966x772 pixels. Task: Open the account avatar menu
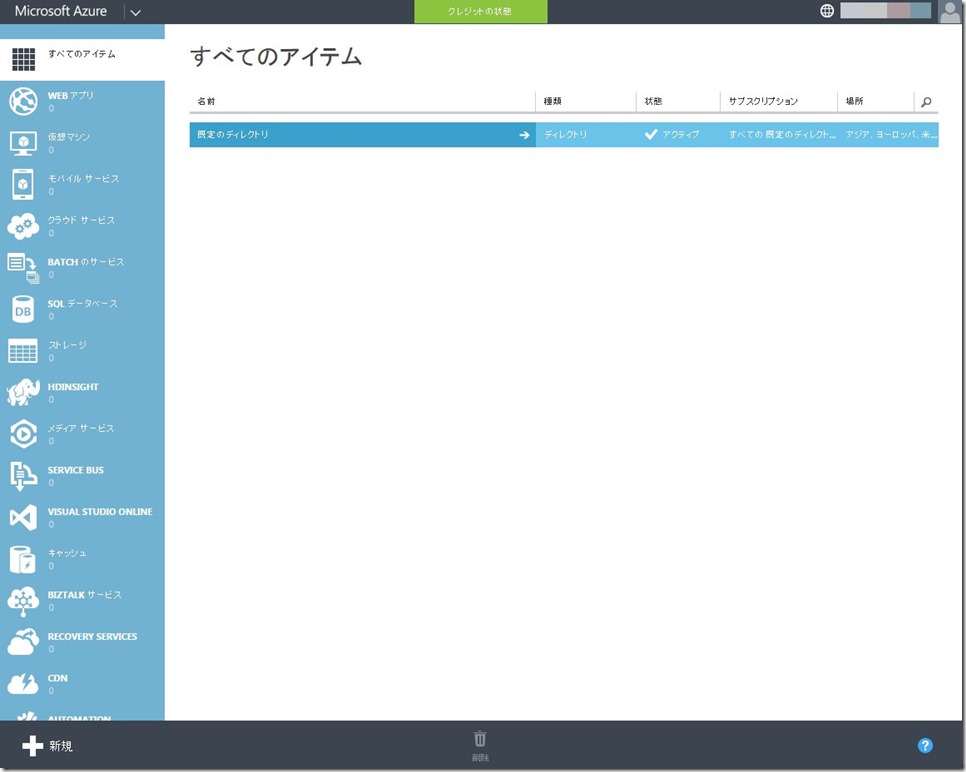[x=951, y=11]
